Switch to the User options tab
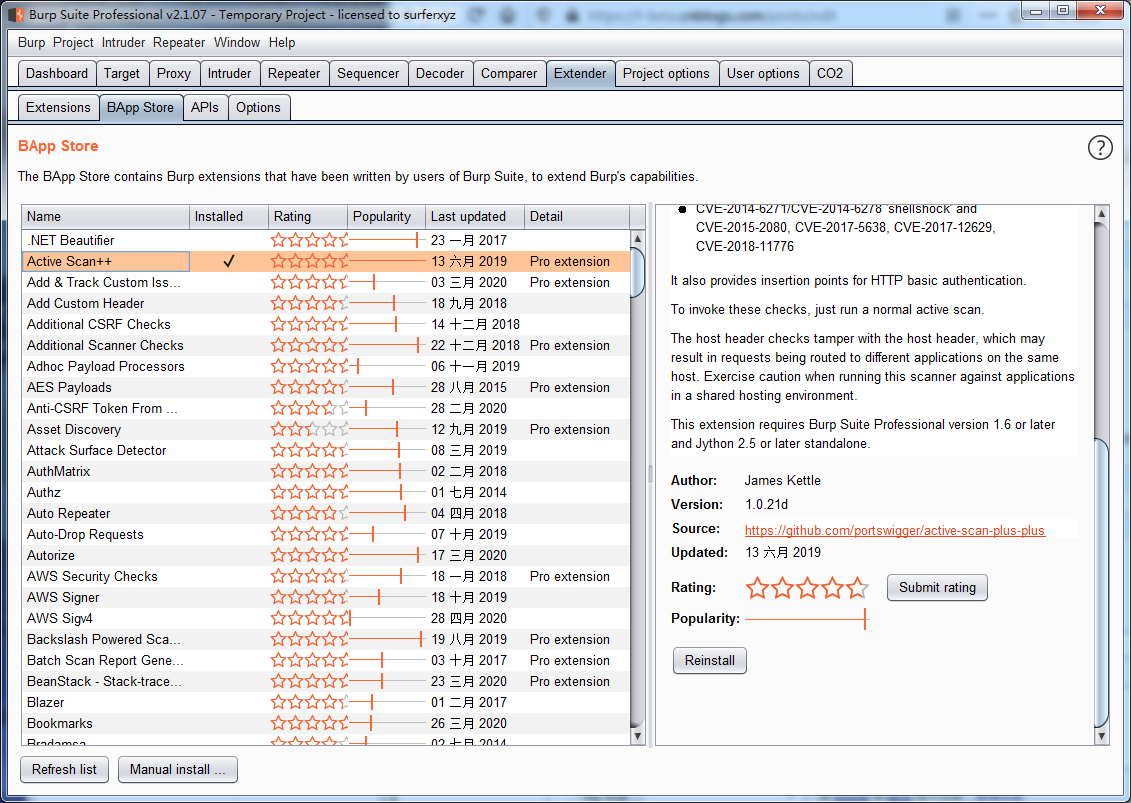 coord(763,74)
